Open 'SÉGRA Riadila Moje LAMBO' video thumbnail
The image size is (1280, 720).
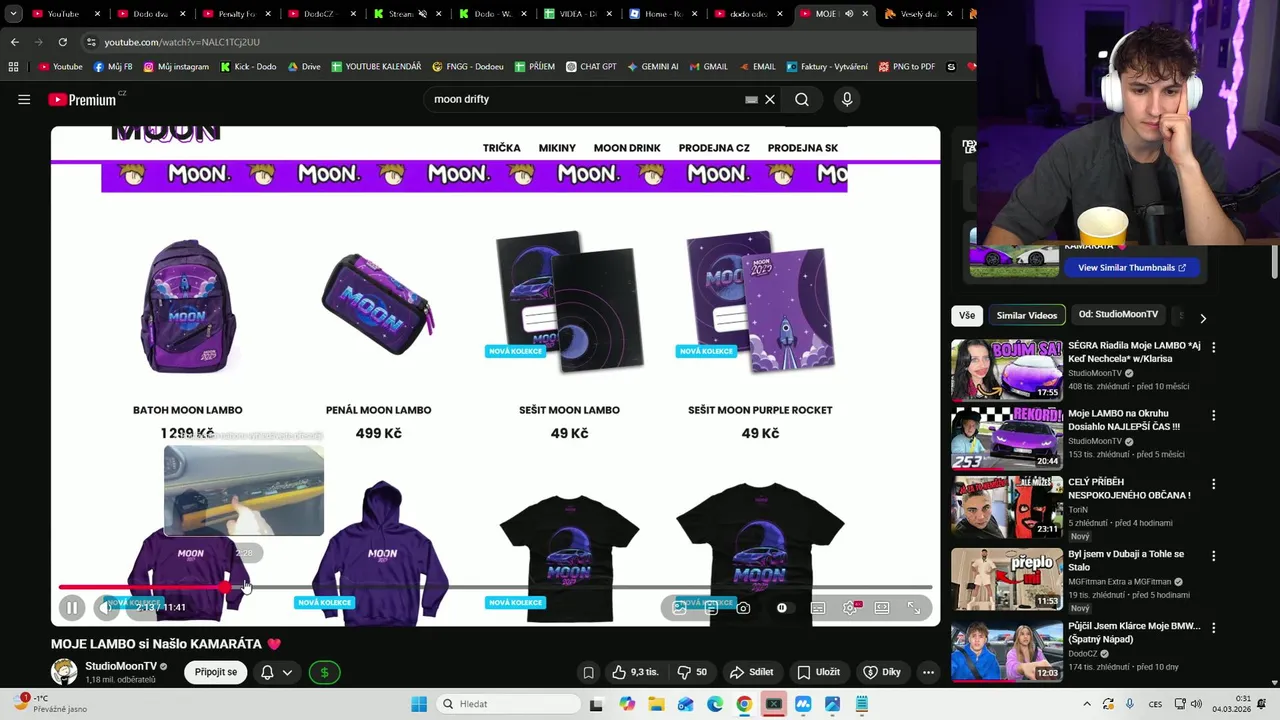tap(1006, 370)
